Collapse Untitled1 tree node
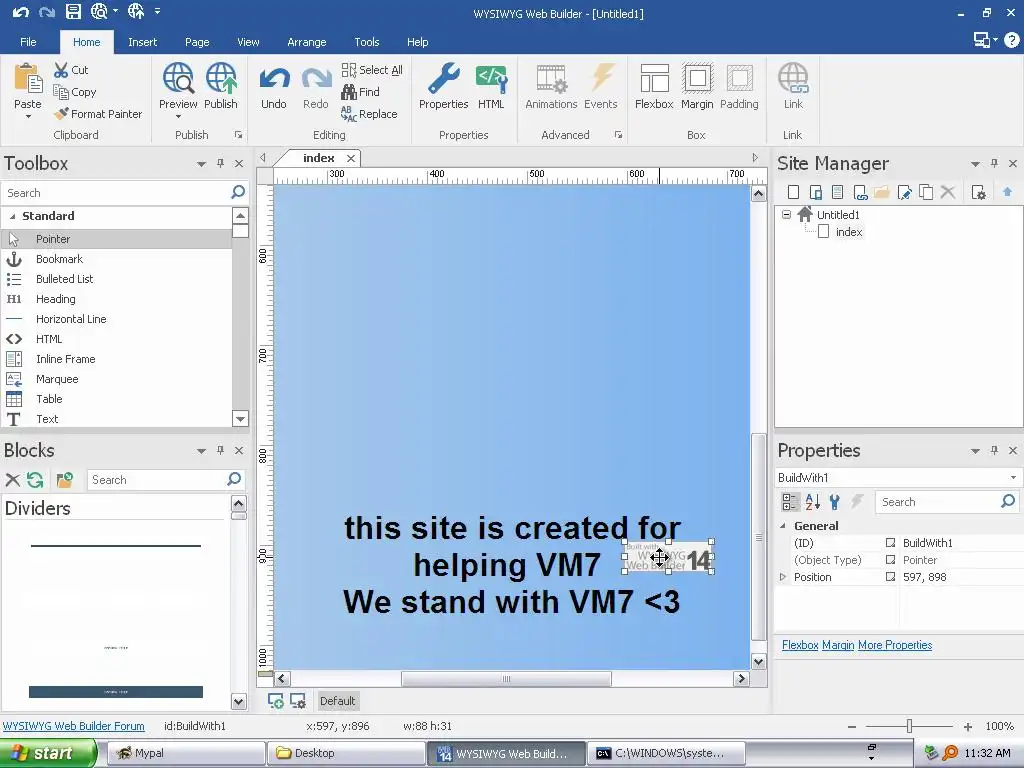1024x768 pixels. [786, 214]
